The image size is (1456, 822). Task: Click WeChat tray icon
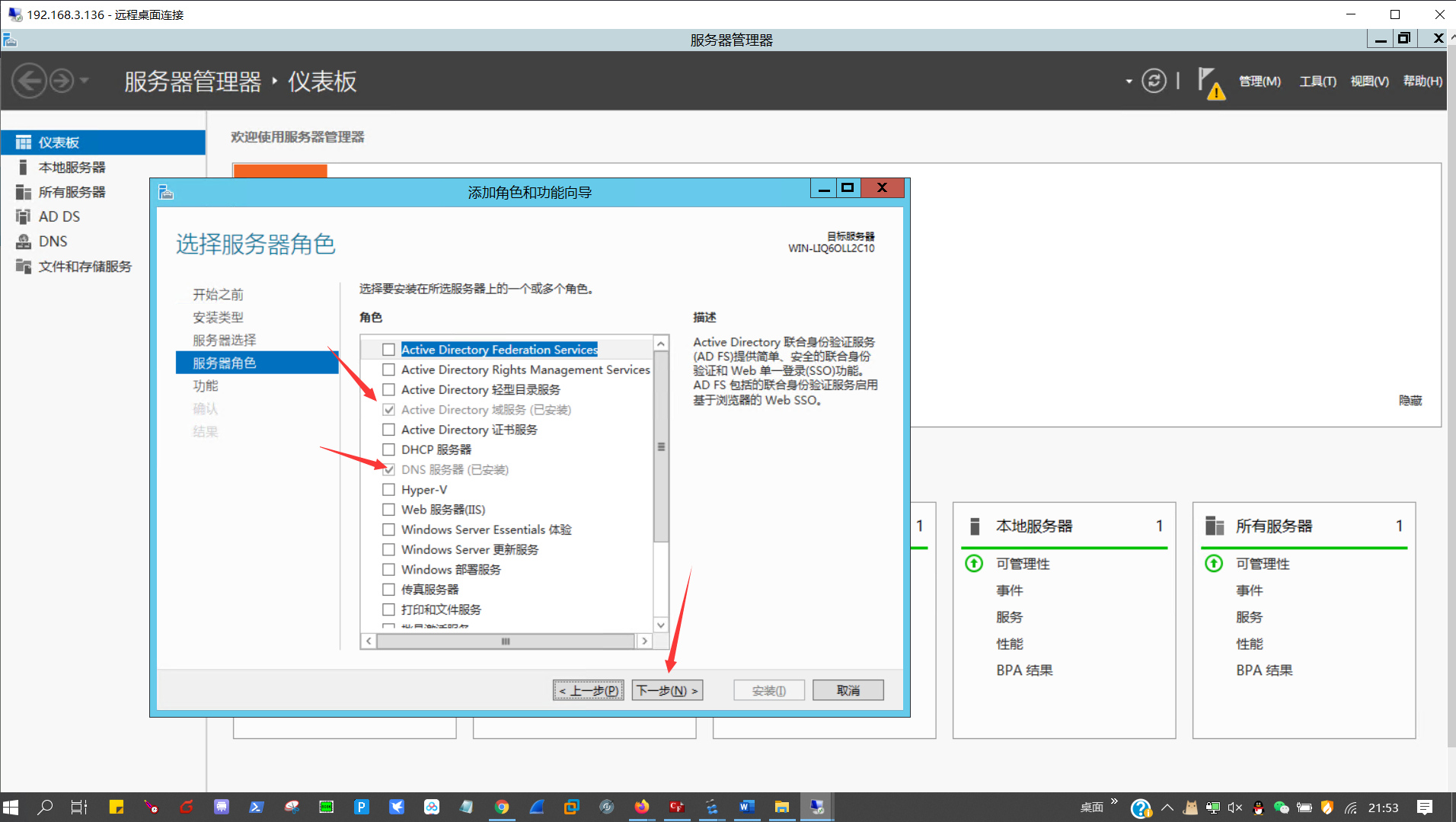(x=1281, y=808)
